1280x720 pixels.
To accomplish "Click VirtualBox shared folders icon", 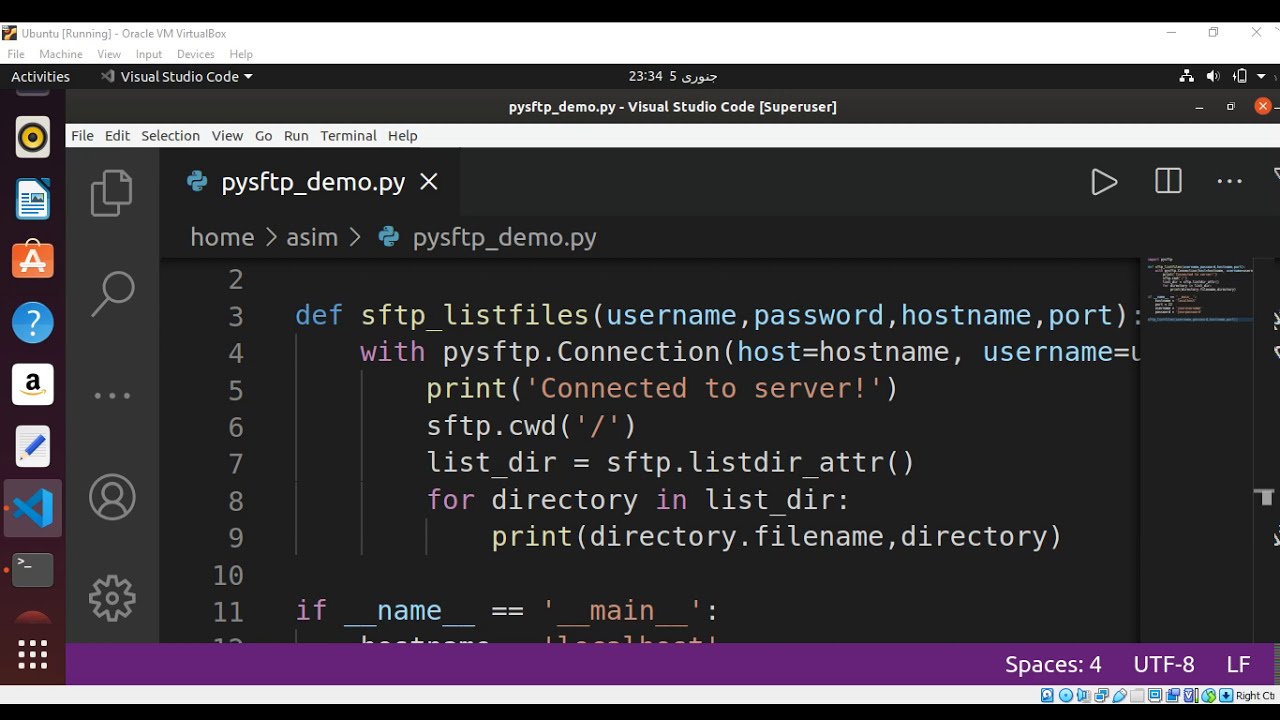I will point(1137,696).
